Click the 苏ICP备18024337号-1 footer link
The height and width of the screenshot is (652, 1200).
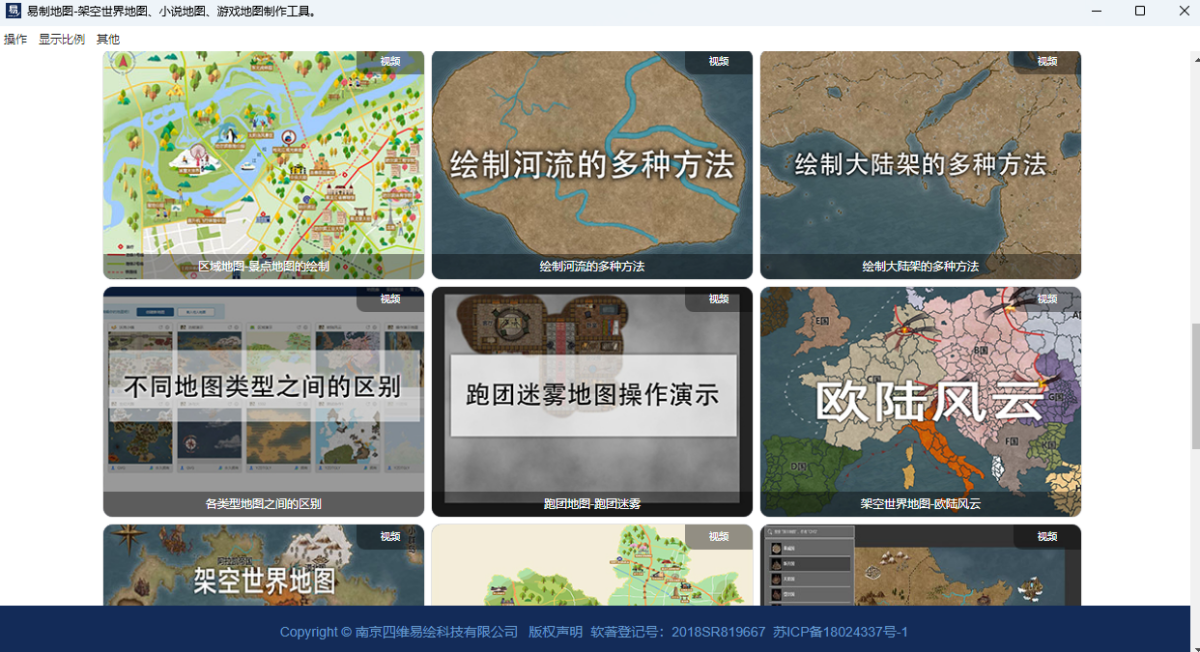840,632
